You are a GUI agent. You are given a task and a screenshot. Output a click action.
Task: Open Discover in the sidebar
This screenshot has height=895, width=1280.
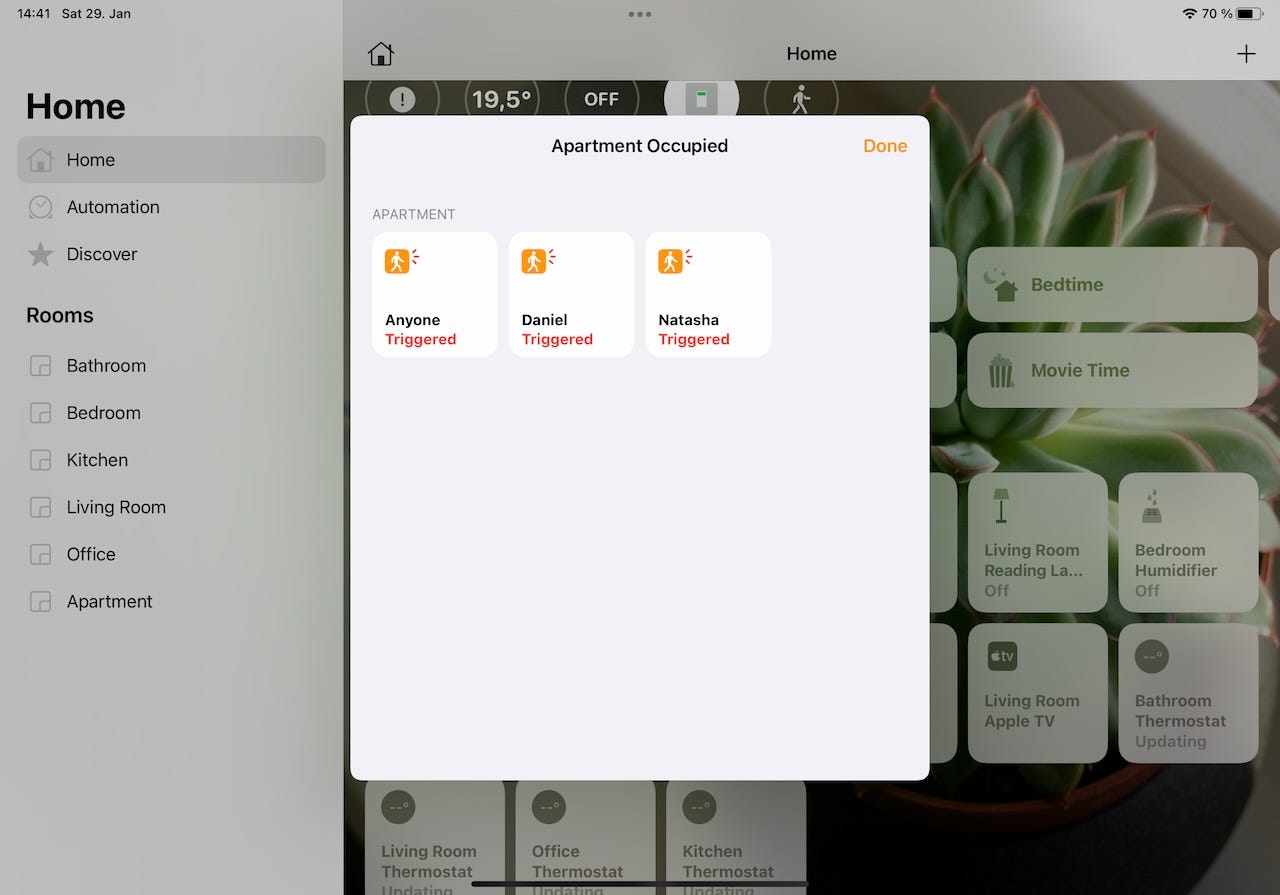click(x=171, y=254)
